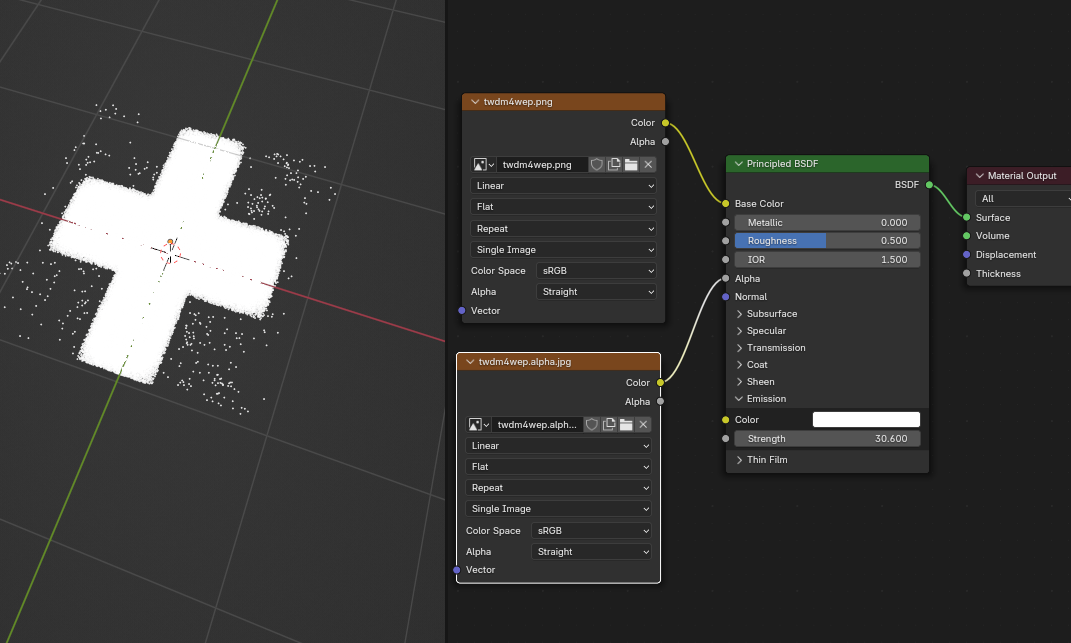Viewport: 1071px width, 643px height.
Task: Open Straight Alpha dropdown in twdm4wep.png node
Action: point(596,292)
